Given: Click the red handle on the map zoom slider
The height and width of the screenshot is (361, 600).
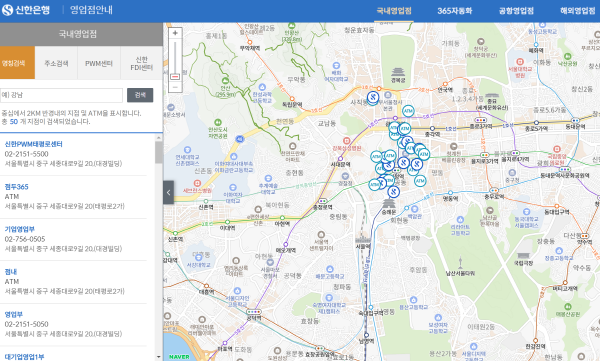Looking at the screenshot, I should 175,77.
